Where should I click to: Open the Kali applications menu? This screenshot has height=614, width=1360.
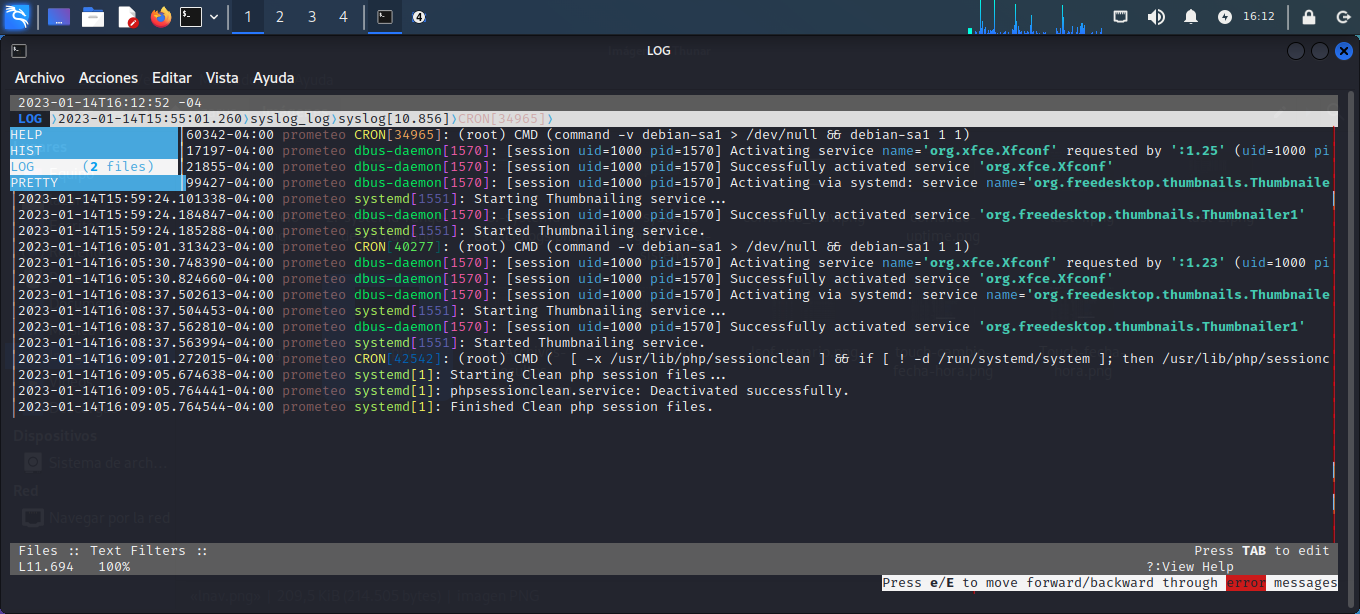coord(17,17)
